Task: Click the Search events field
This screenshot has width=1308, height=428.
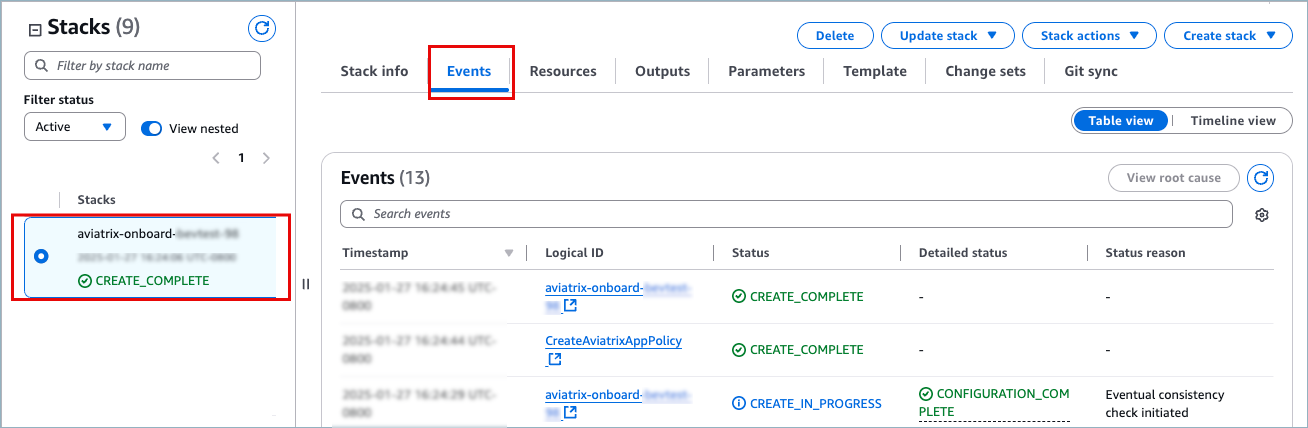Action: 786,214
